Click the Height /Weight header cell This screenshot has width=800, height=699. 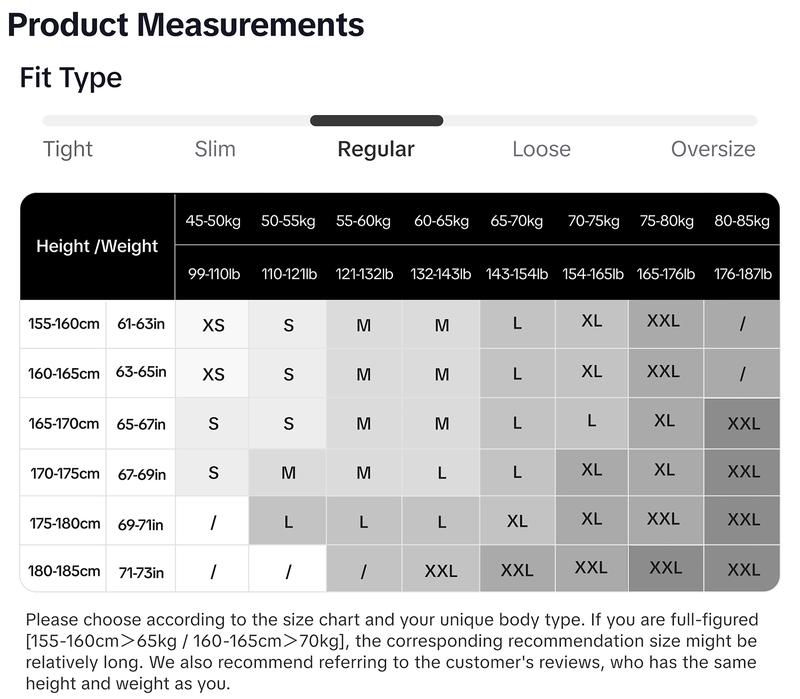[97, 246]
